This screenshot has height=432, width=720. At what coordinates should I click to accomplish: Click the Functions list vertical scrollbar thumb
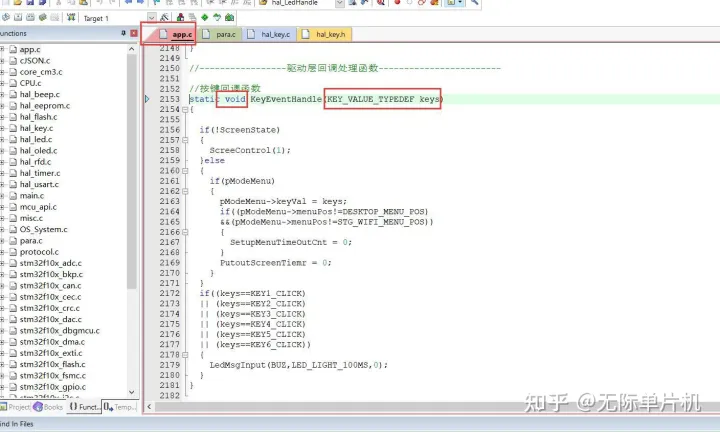132,172
